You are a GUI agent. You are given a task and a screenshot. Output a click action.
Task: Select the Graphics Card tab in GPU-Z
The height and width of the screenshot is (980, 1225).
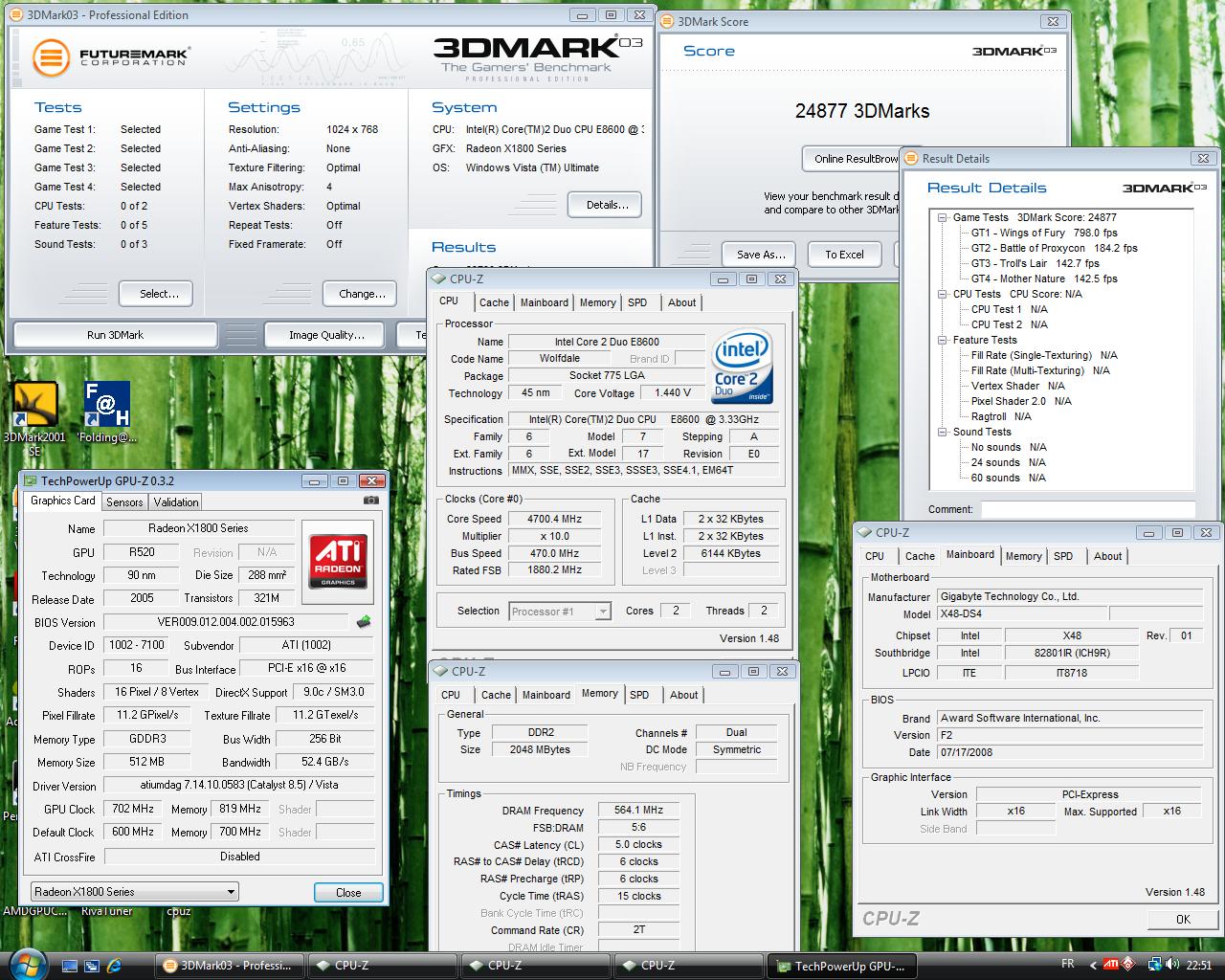pyautogui.click(x=63, y=501)
